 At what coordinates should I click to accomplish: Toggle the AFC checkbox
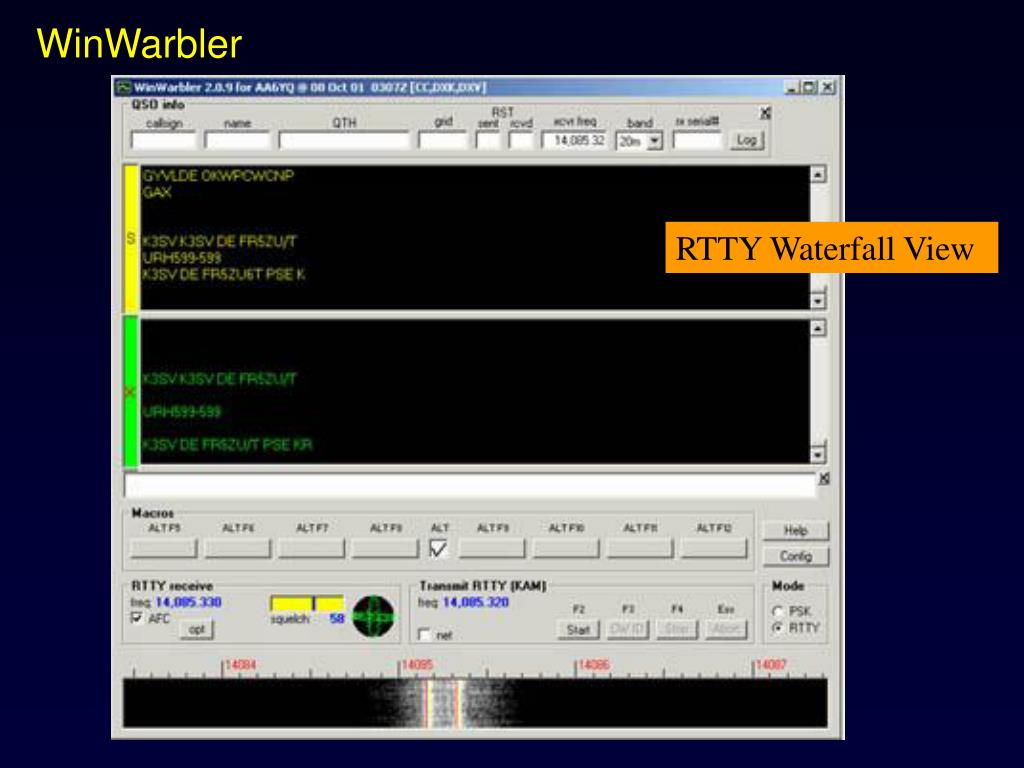(137, 618)
